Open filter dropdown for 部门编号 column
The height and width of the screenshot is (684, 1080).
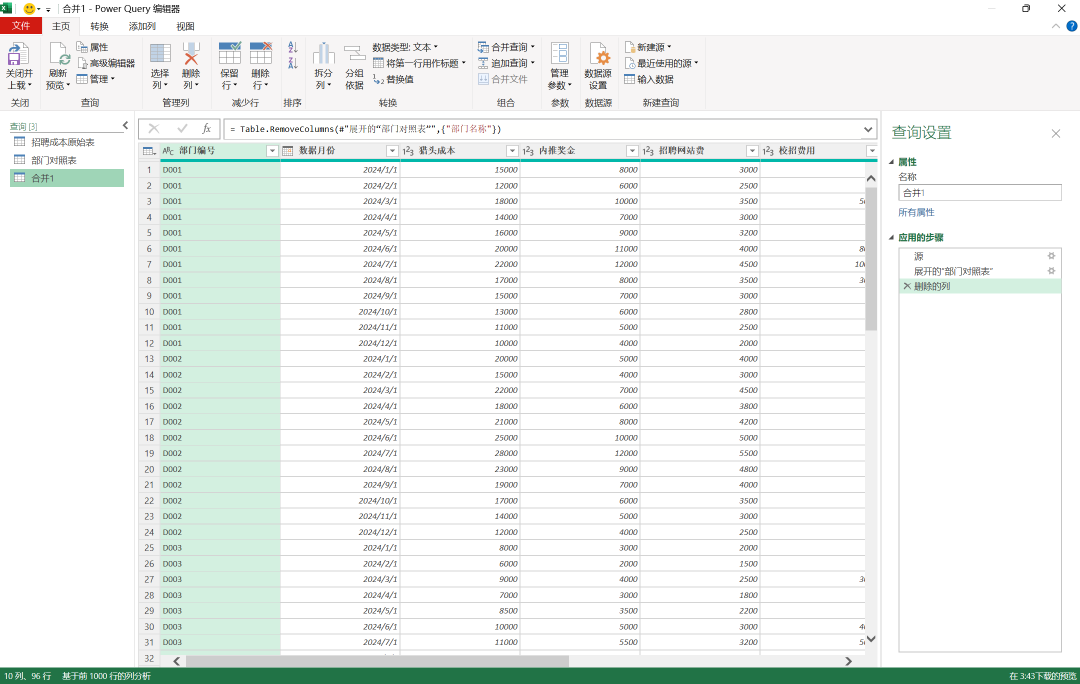click(x=272, y=151)
